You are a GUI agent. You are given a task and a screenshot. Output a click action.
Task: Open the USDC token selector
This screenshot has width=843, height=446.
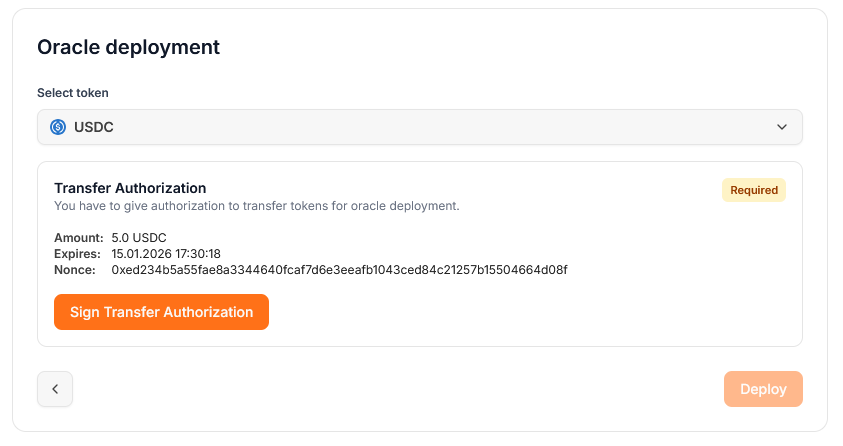[420, 127]
